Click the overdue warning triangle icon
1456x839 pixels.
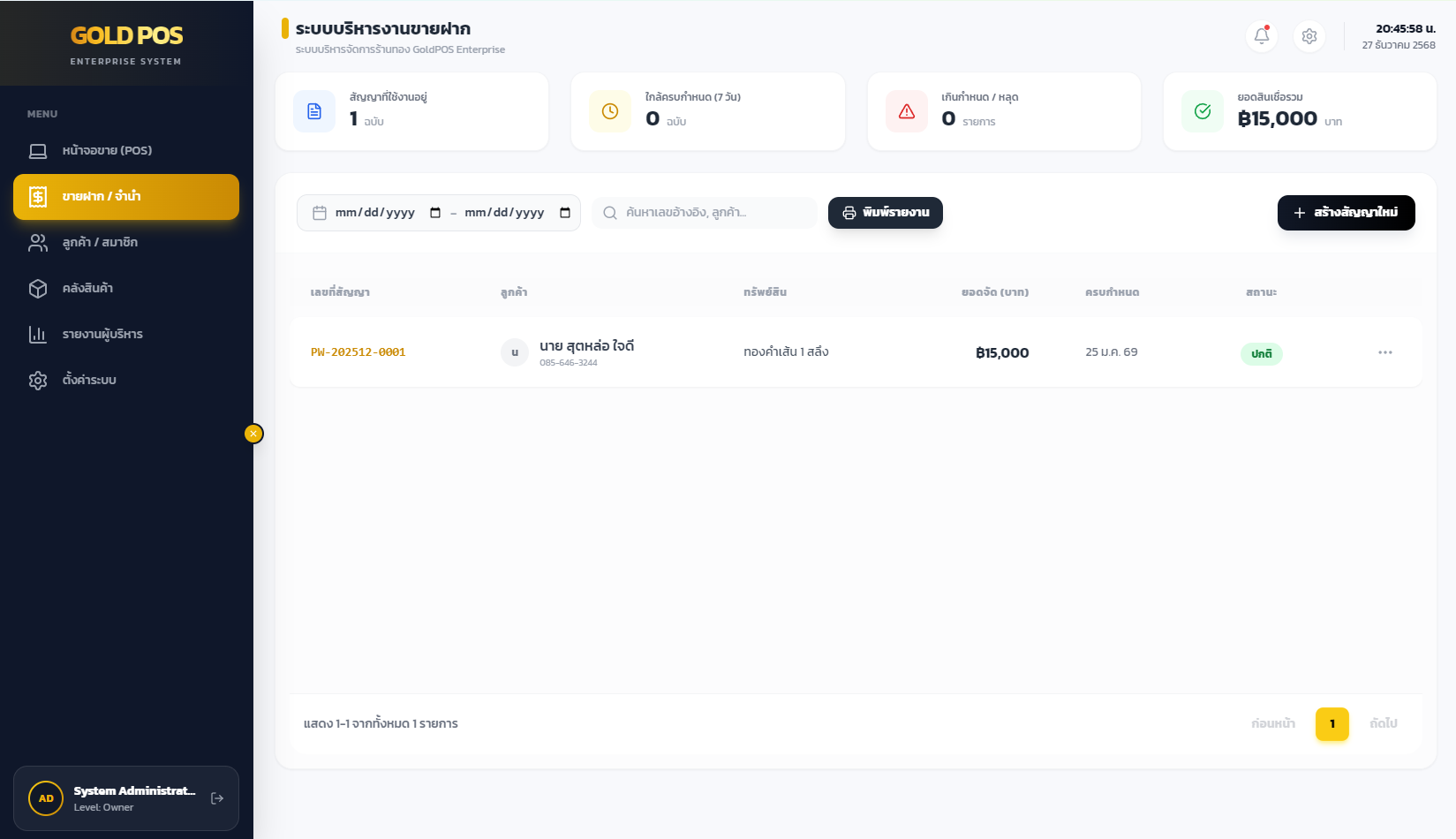coord(906,111)
